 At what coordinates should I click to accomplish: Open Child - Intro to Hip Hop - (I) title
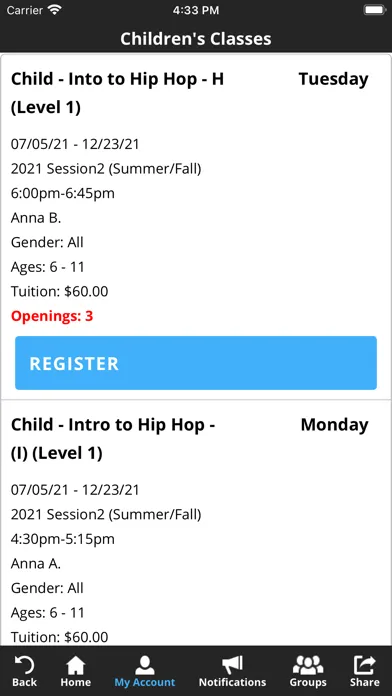[x=113, y=439]
